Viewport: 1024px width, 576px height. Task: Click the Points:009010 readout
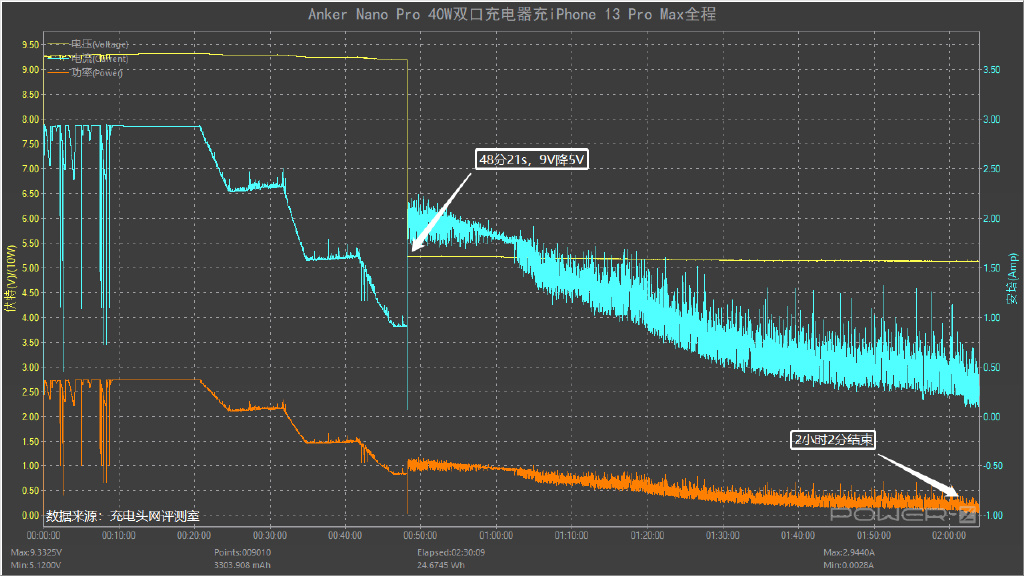click(x=242, y=552)
